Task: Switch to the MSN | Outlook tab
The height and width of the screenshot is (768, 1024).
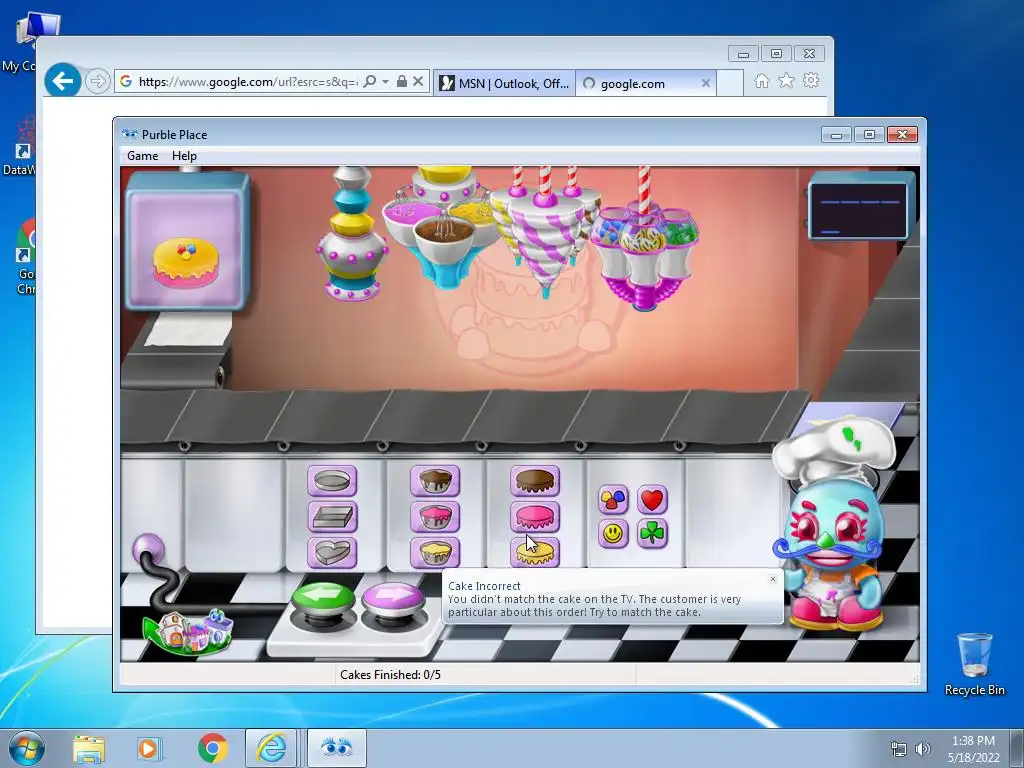Action: tap(504, 83)
